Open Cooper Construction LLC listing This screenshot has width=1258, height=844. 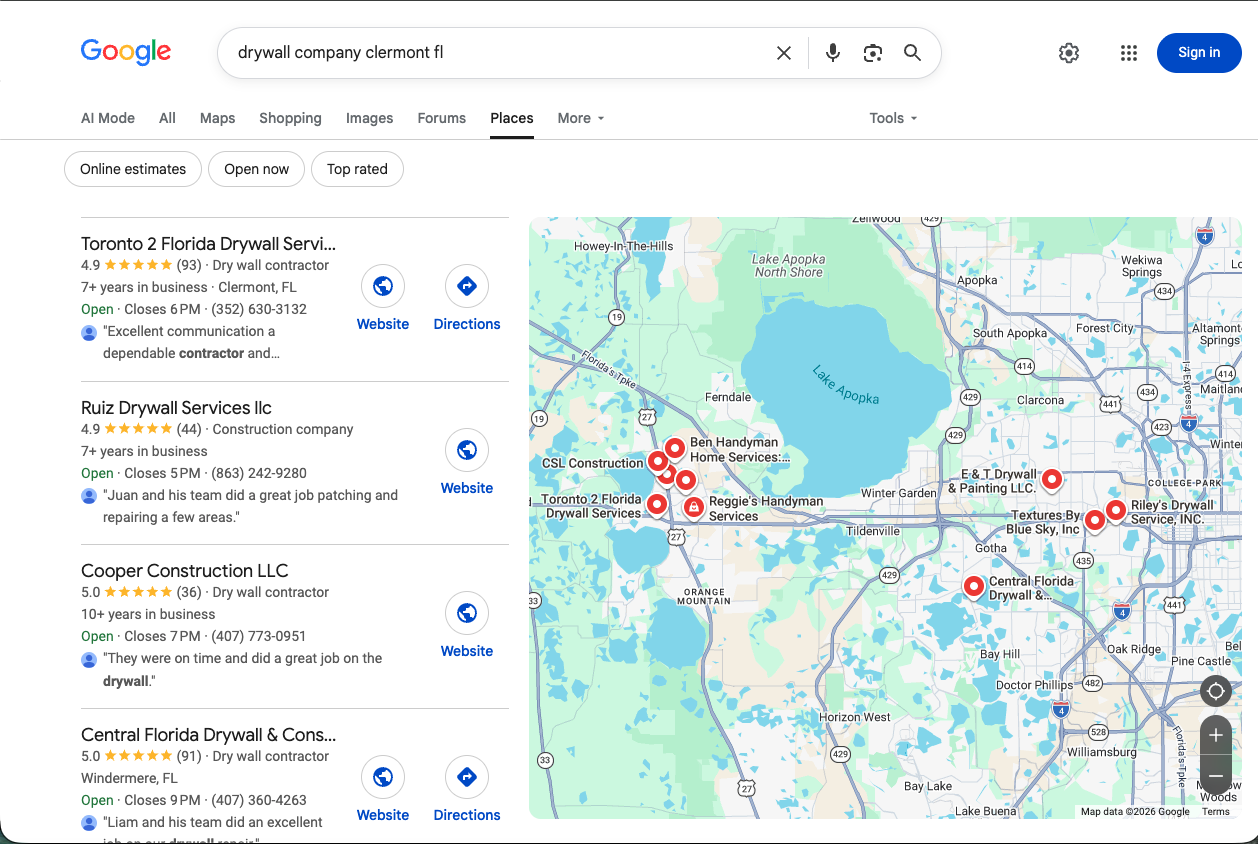coord(184,570)
